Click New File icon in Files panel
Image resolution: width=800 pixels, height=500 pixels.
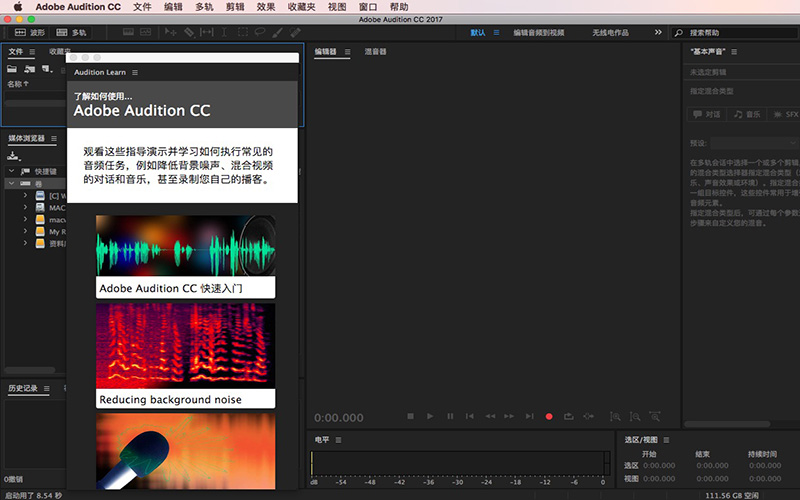click(47, 69)
